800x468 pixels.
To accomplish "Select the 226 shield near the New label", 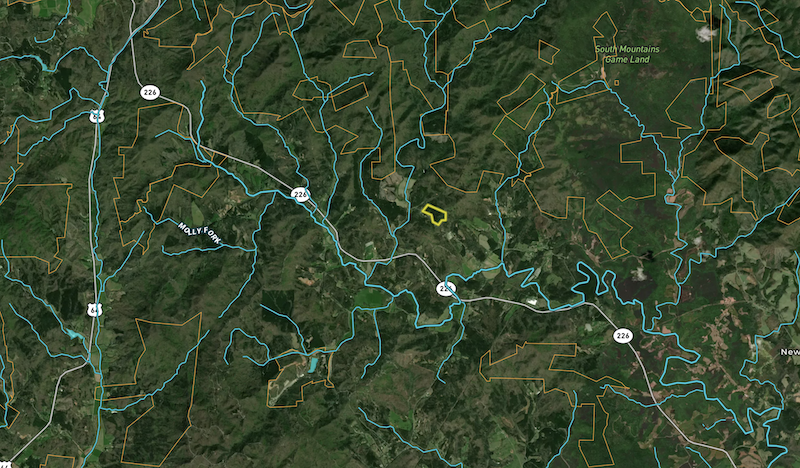I will pos(622,335).
